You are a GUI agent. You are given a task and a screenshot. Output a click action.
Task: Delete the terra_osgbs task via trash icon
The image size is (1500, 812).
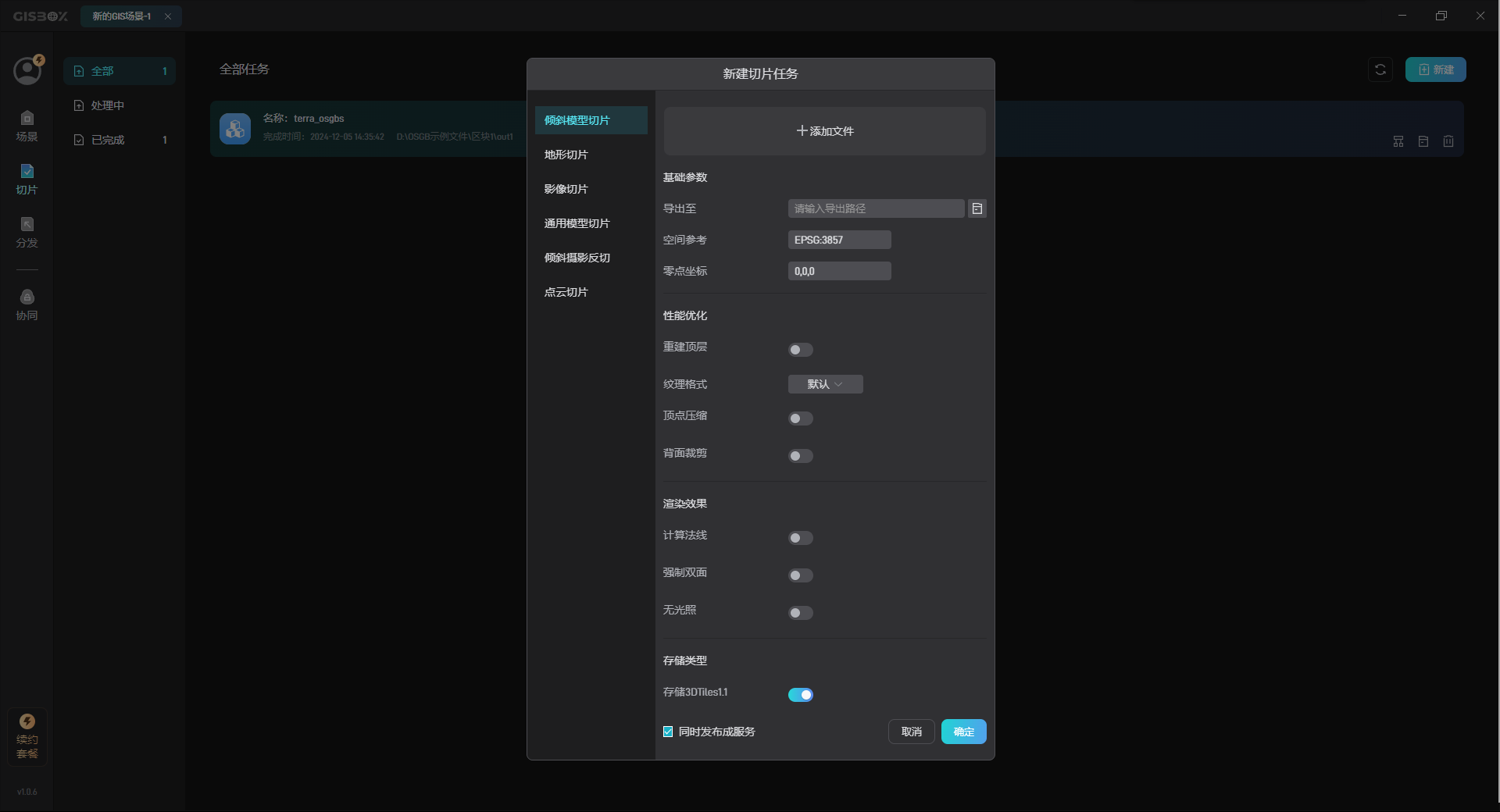(x=1448, y=141)
